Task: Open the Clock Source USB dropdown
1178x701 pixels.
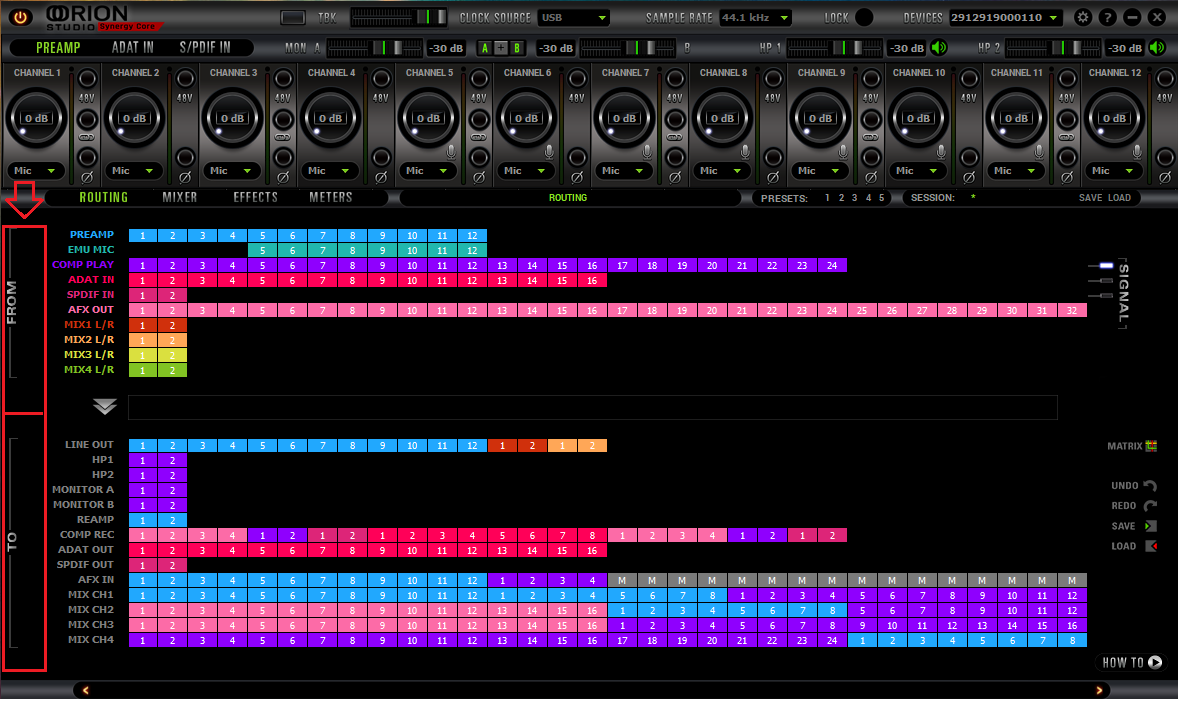Action: click(x=574, y=17)
